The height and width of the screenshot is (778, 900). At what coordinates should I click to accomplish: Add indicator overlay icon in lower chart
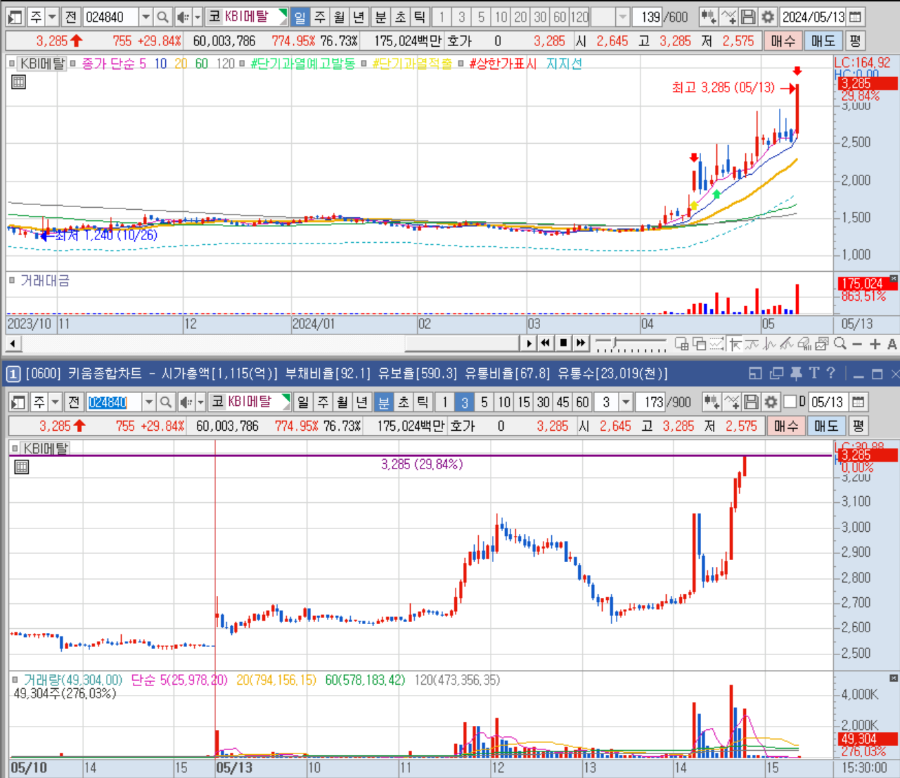pos(731,402)
